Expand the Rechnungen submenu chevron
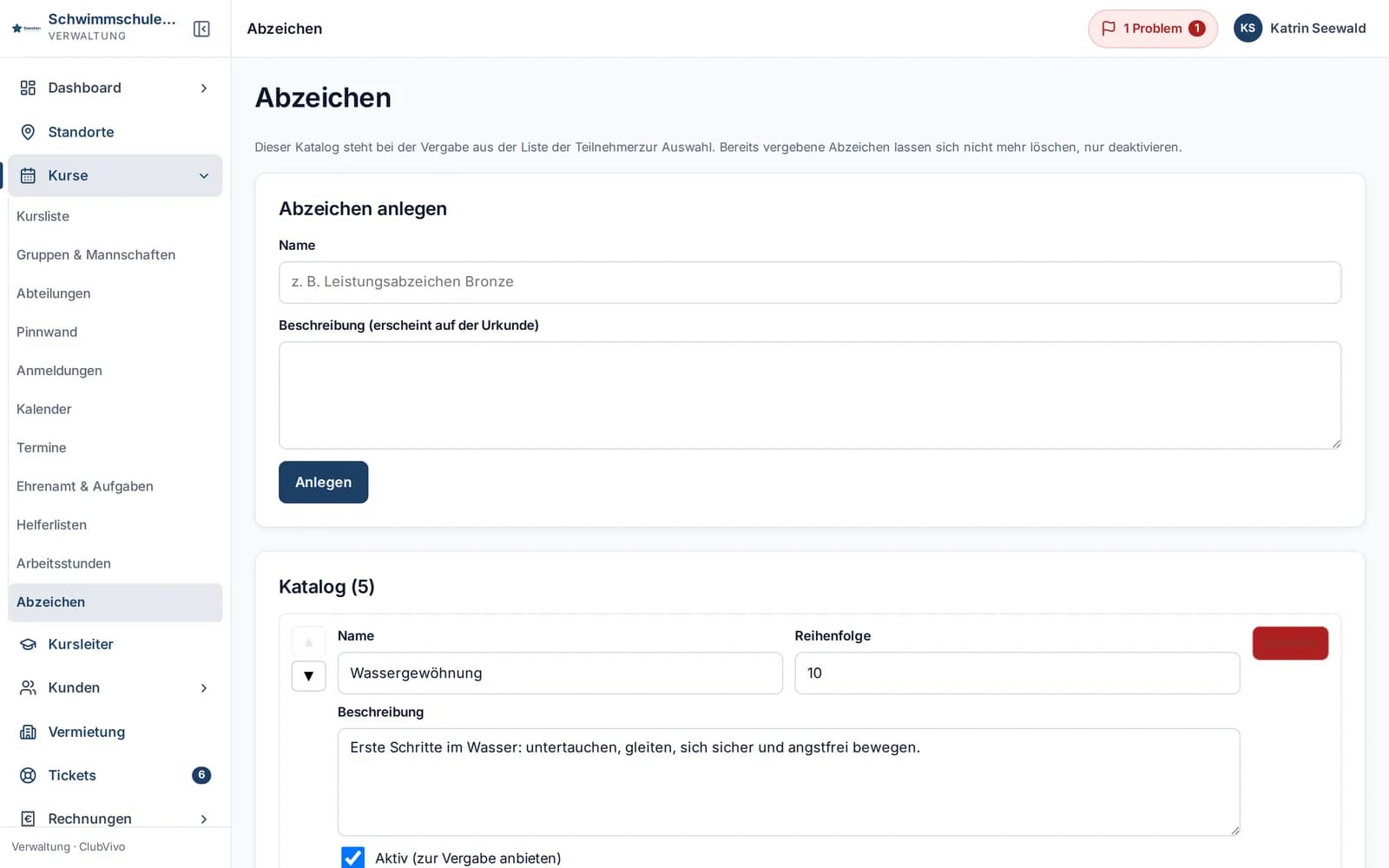 click(x=204, y=819)
